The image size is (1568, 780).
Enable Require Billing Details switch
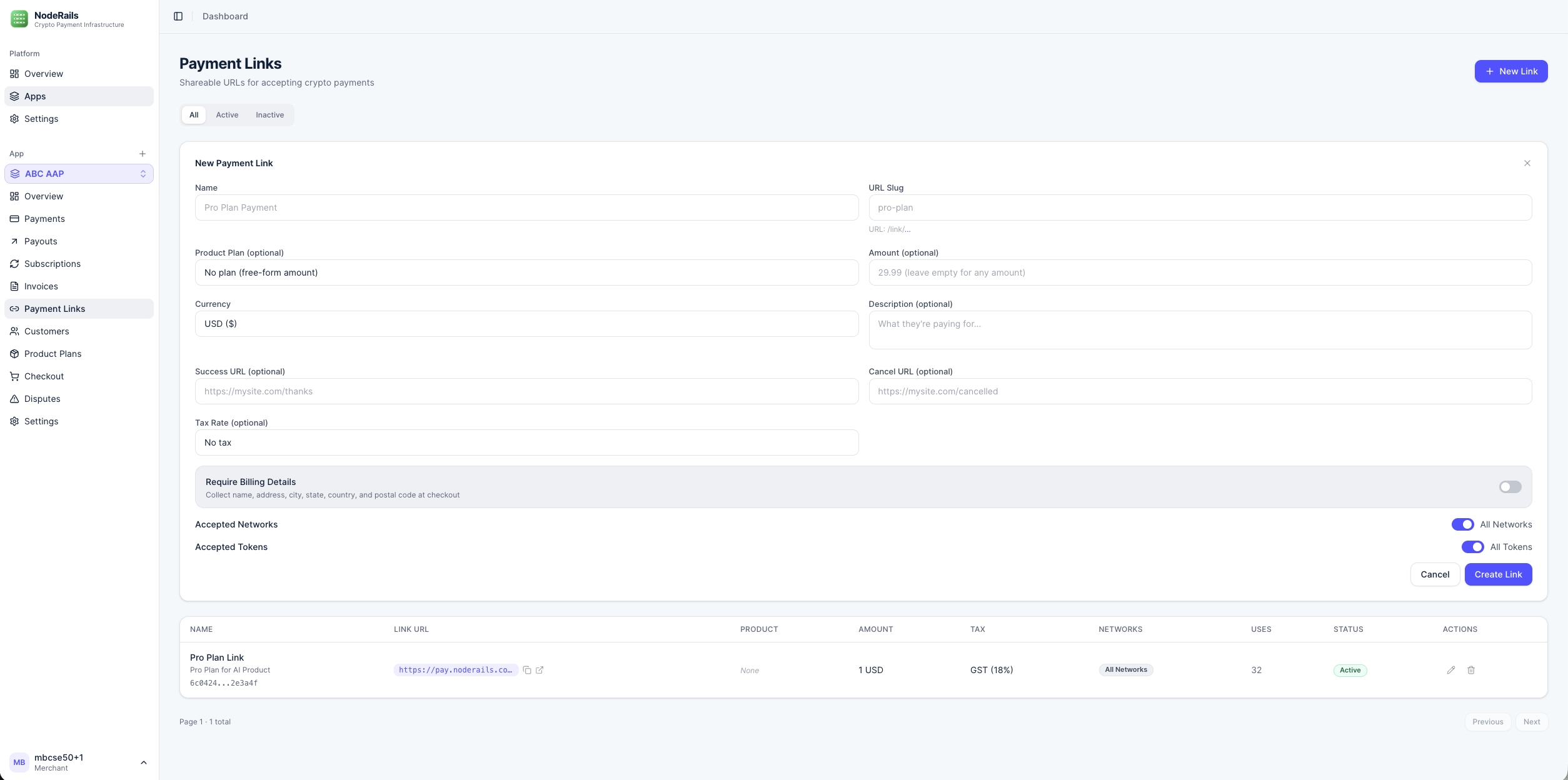[1510, 487]
